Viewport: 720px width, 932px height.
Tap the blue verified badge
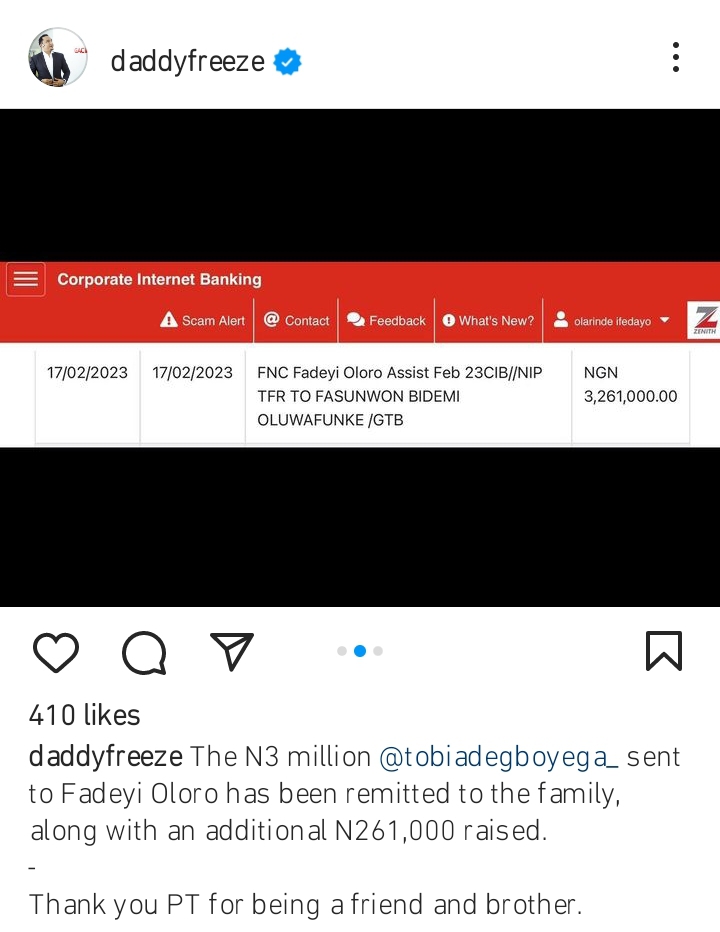[288, 62]
